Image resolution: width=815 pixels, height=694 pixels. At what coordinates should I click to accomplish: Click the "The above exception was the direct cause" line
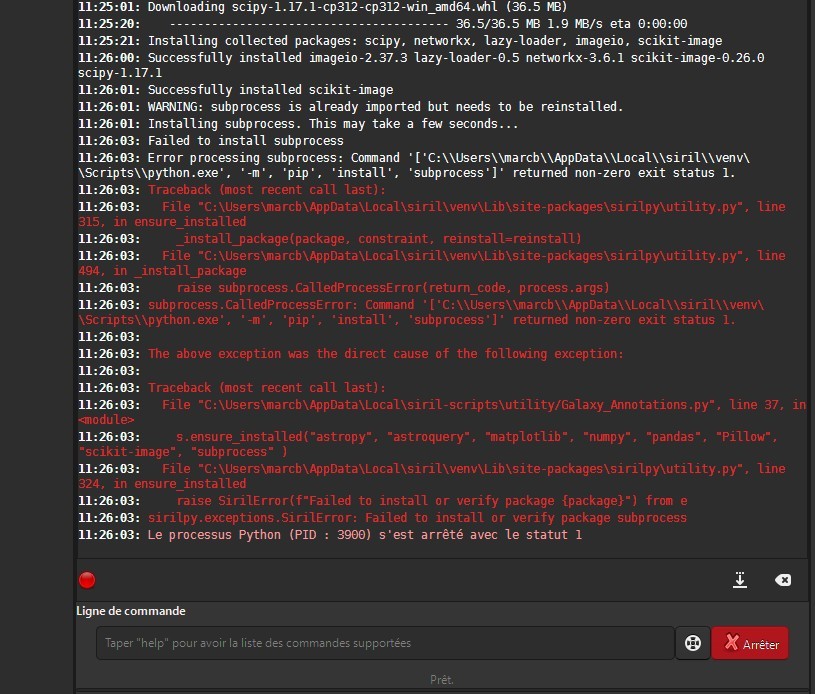point(351,354)
